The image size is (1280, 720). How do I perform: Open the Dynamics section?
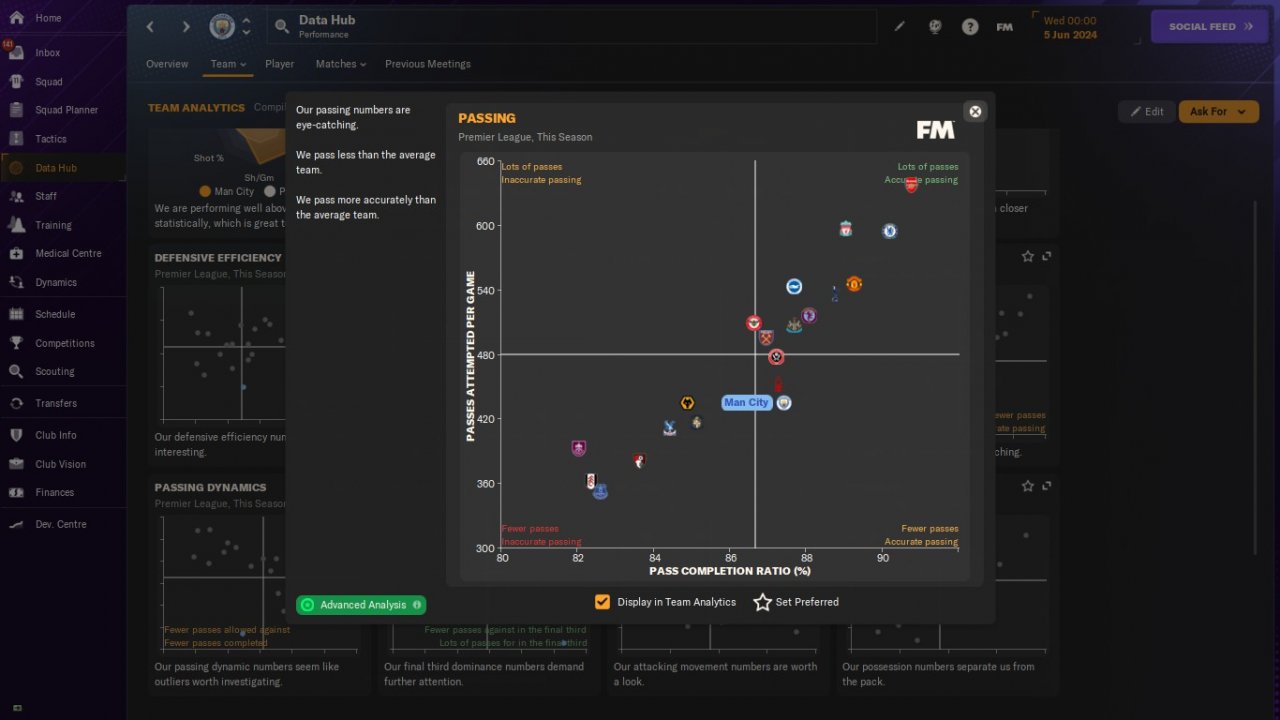click(56, 282)
